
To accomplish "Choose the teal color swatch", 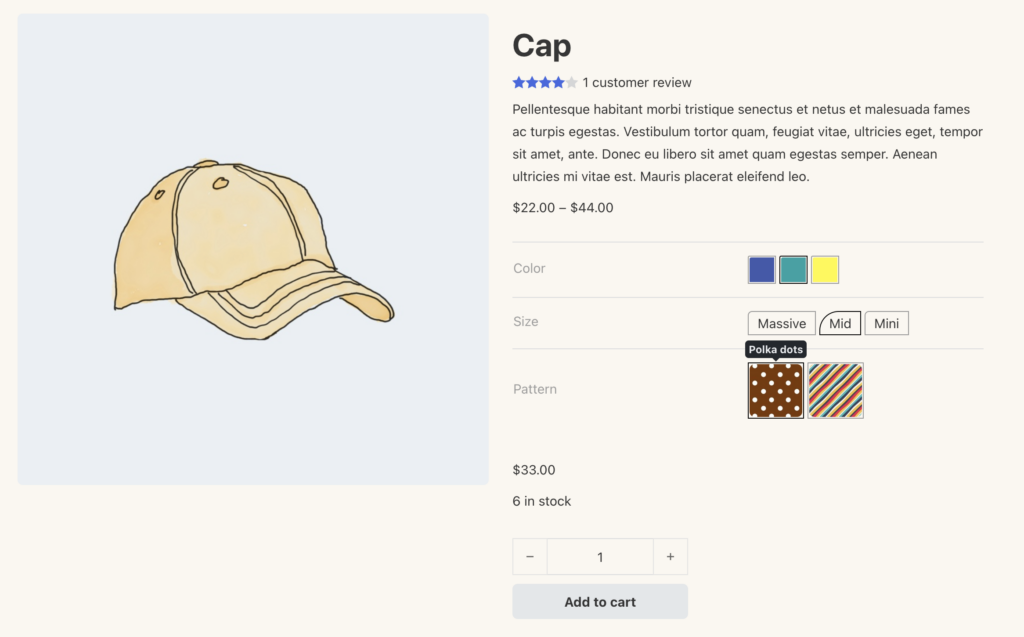I will 793,270.
